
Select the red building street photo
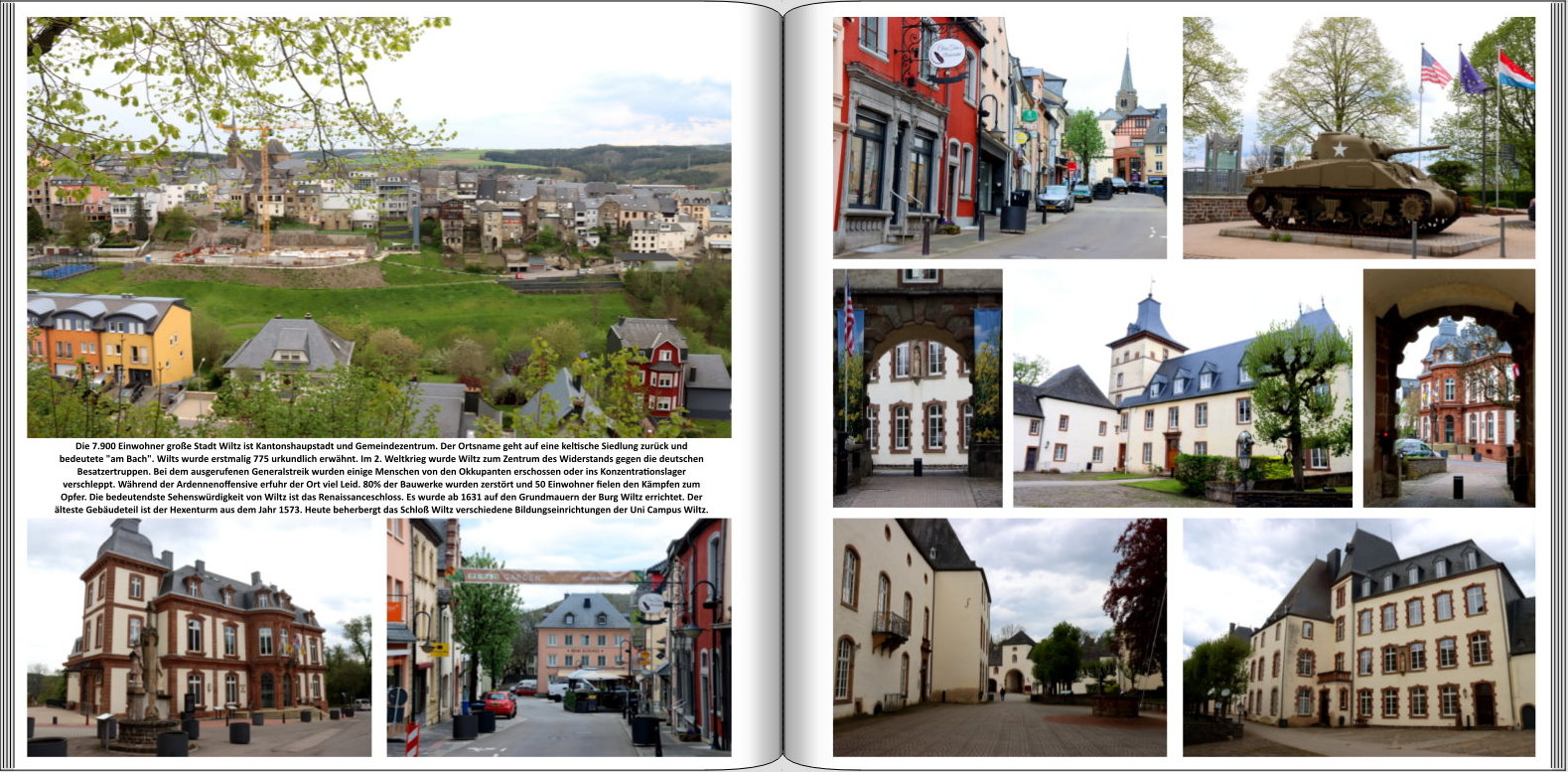click(999, 137)
